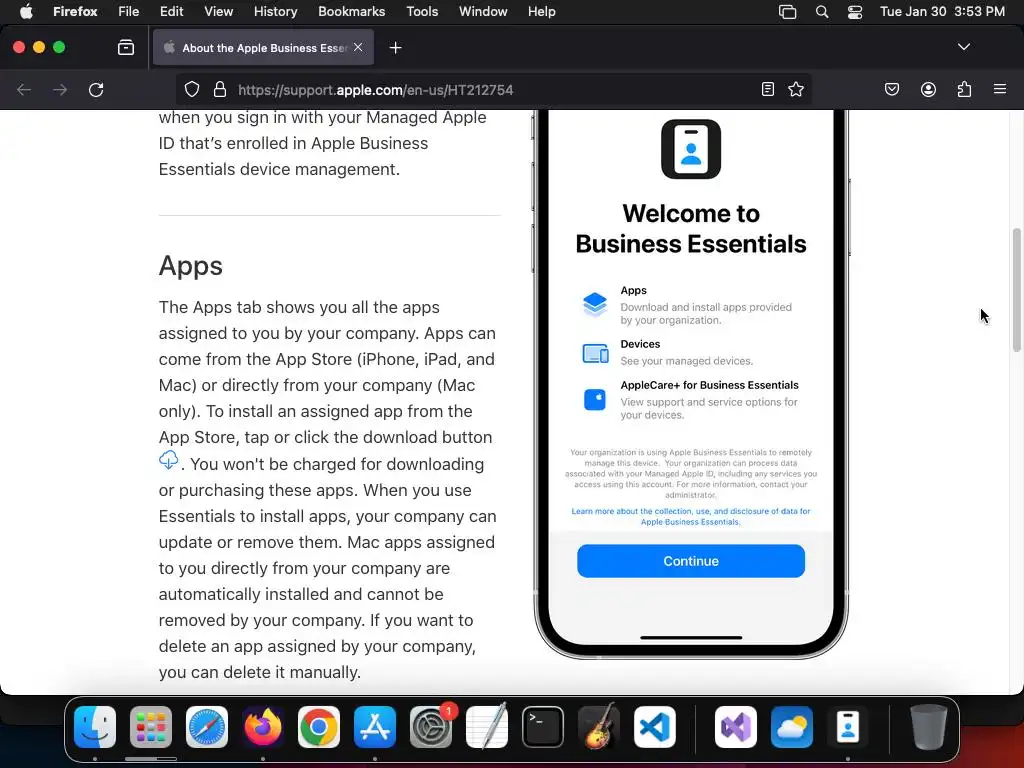Click the site security padlock icon
Image resolution: width=1024 pixels, height=768 pixels.
220,89
